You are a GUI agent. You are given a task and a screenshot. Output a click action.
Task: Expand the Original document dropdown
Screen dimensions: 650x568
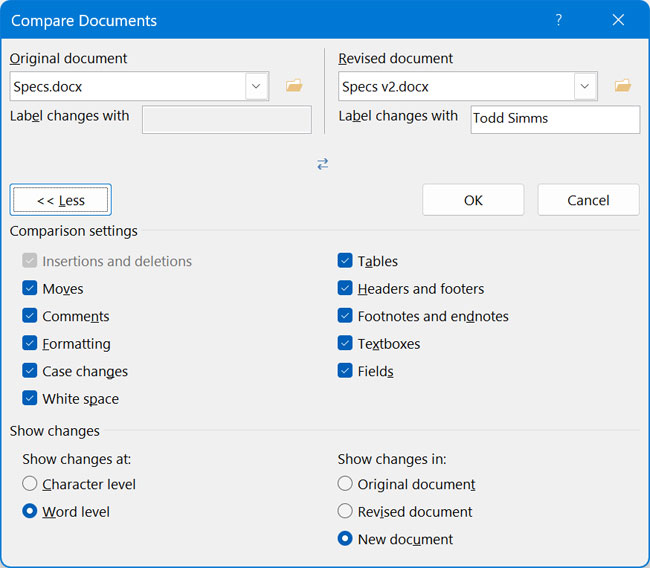coord(256,86)
